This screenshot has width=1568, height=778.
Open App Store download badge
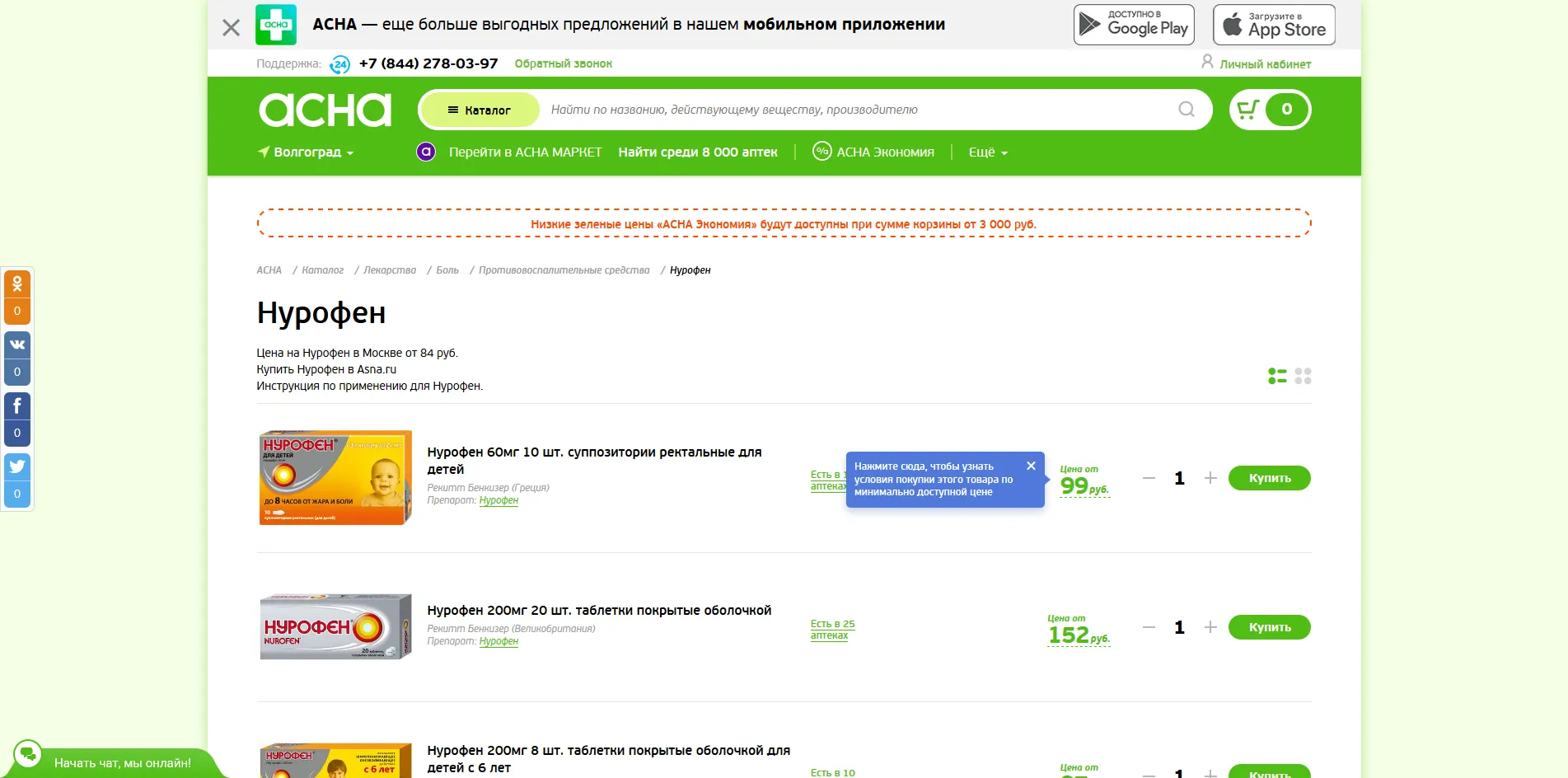[1273, 25]
